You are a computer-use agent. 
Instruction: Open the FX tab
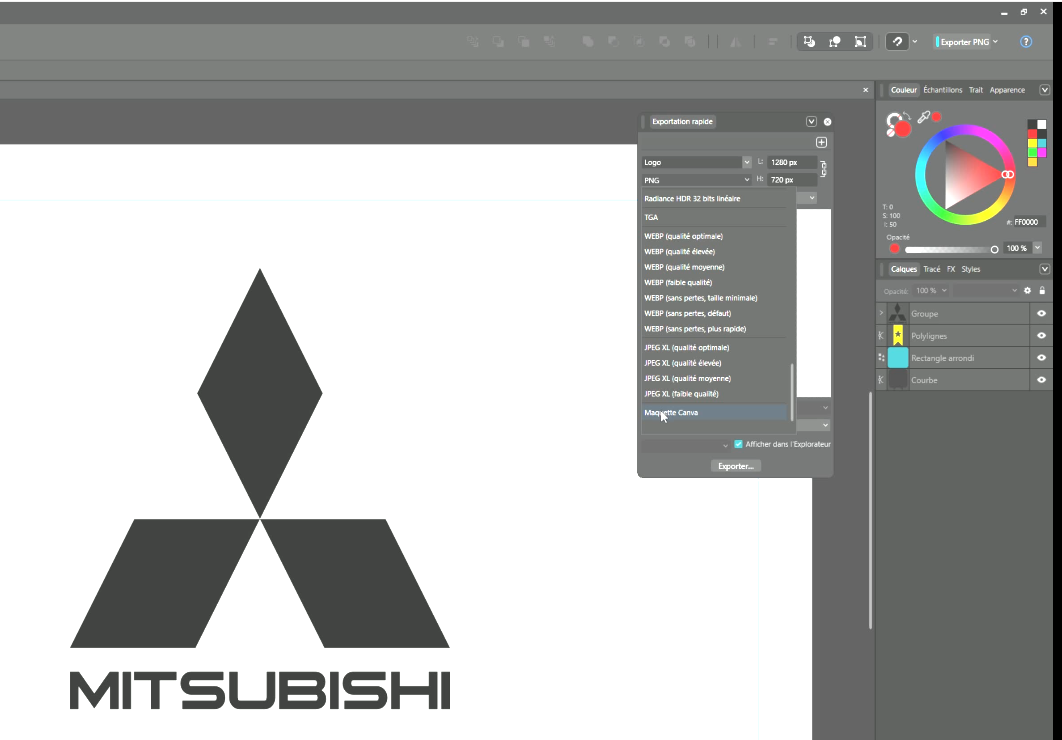[x=951, y=269]
